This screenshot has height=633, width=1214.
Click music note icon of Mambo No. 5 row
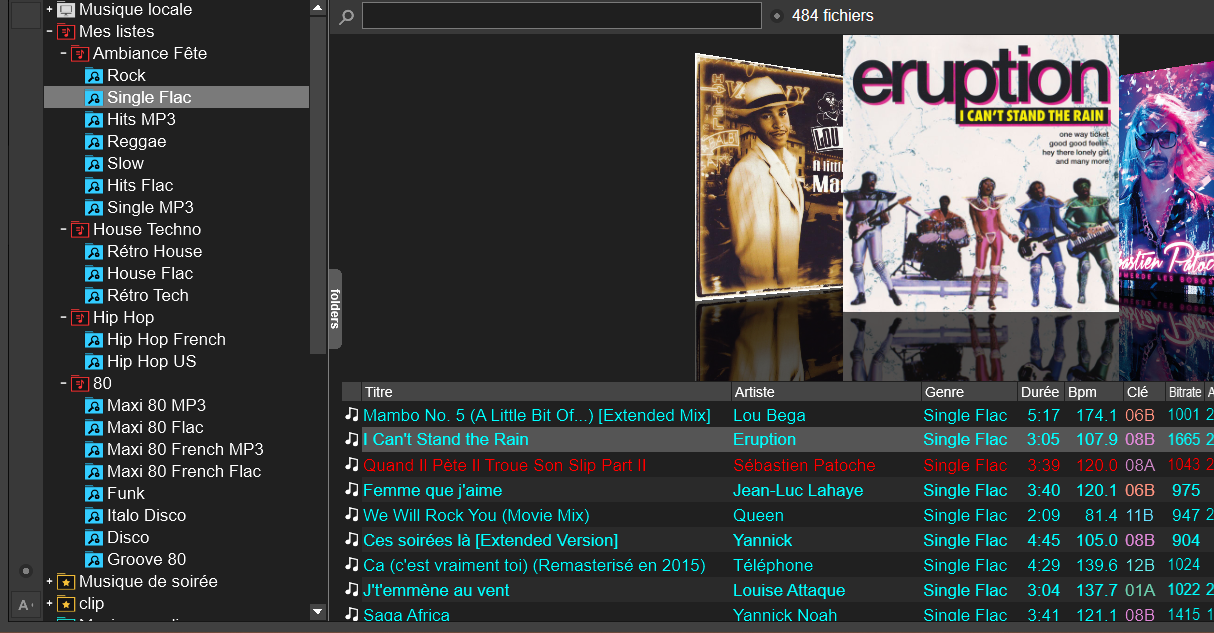click(x=351, y=414)
